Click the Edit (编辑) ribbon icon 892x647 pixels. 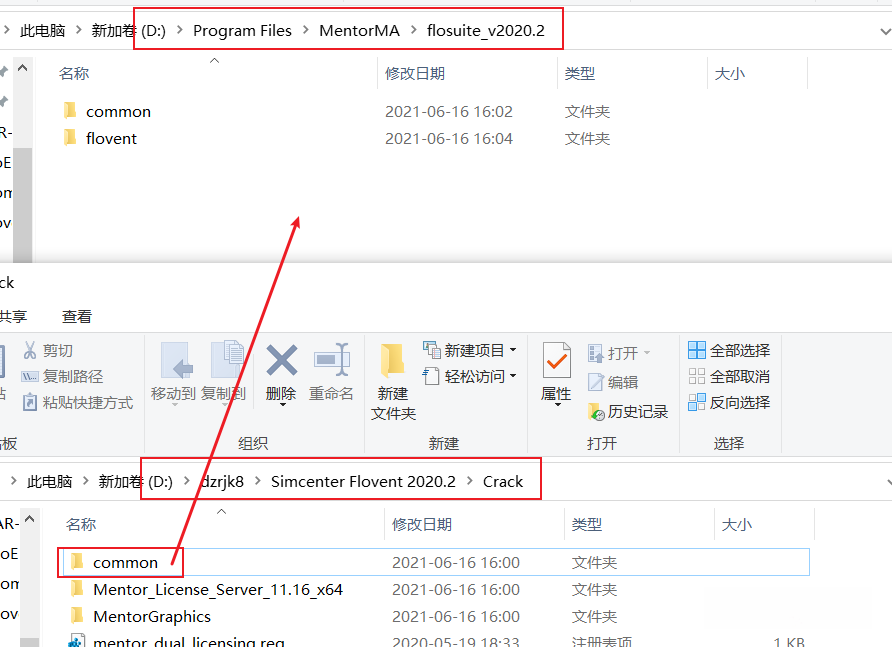[x=596, y=382]
